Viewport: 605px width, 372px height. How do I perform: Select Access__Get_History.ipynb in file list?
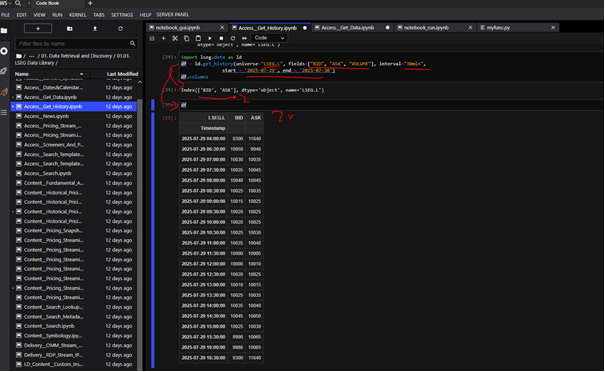tap(73, 107)
